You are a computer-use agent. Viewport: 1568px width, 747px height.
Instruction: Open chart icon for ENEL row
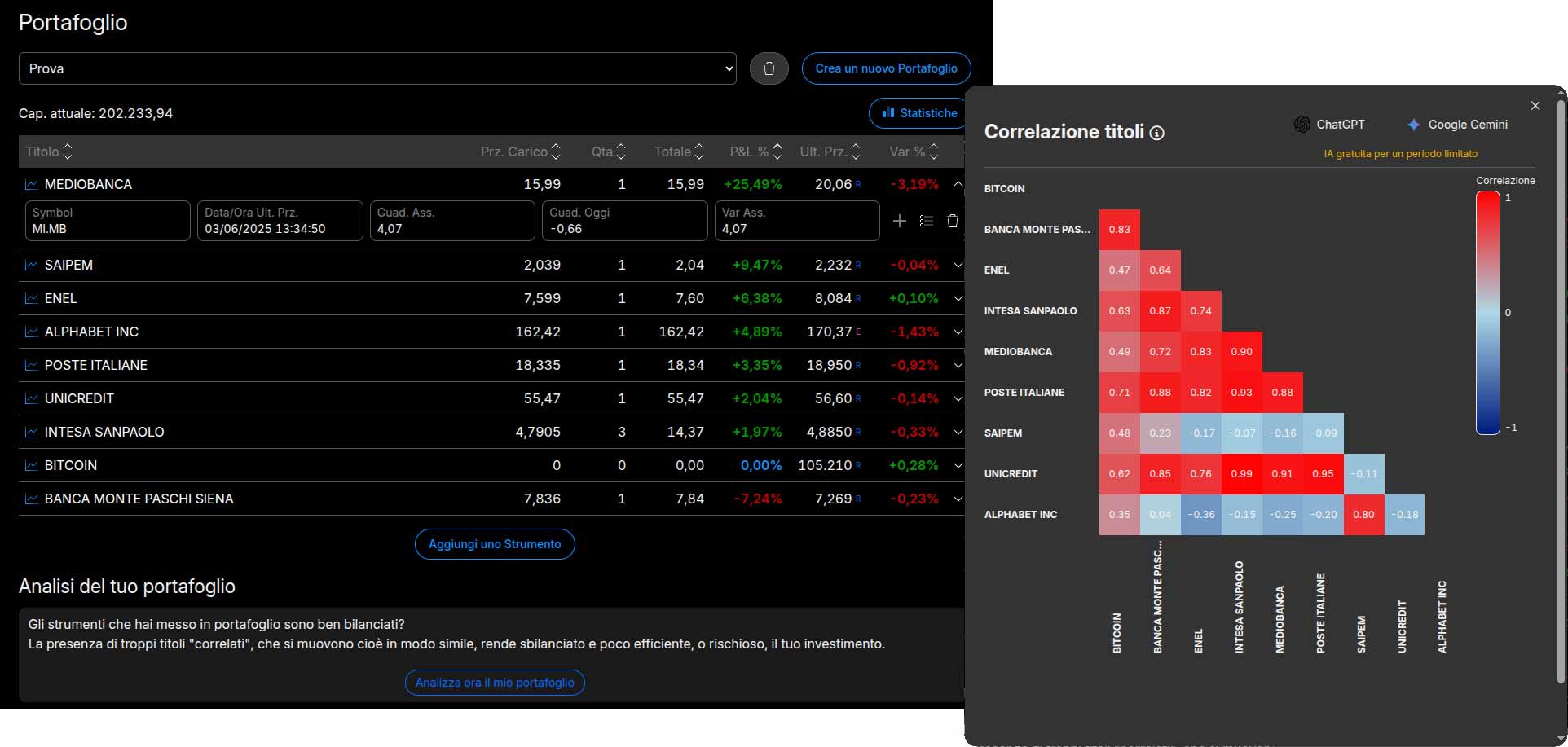tap(32, 298)
